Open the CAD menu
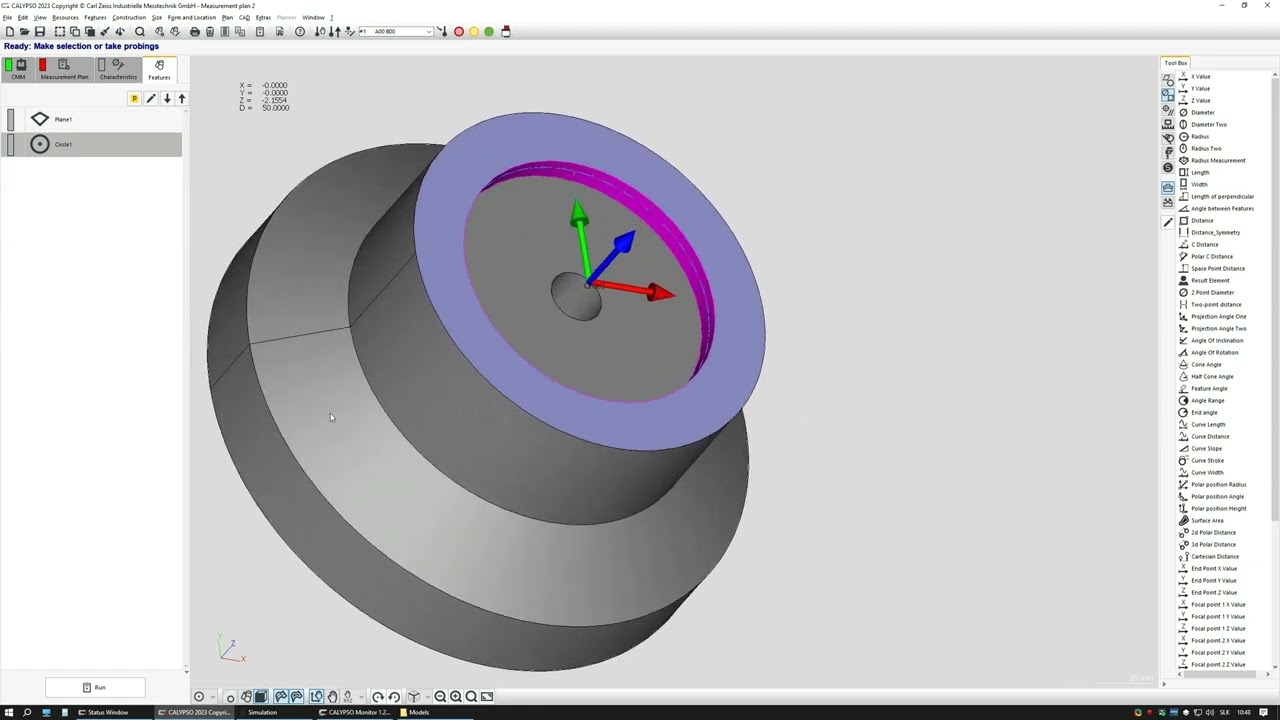 [244, 17]
